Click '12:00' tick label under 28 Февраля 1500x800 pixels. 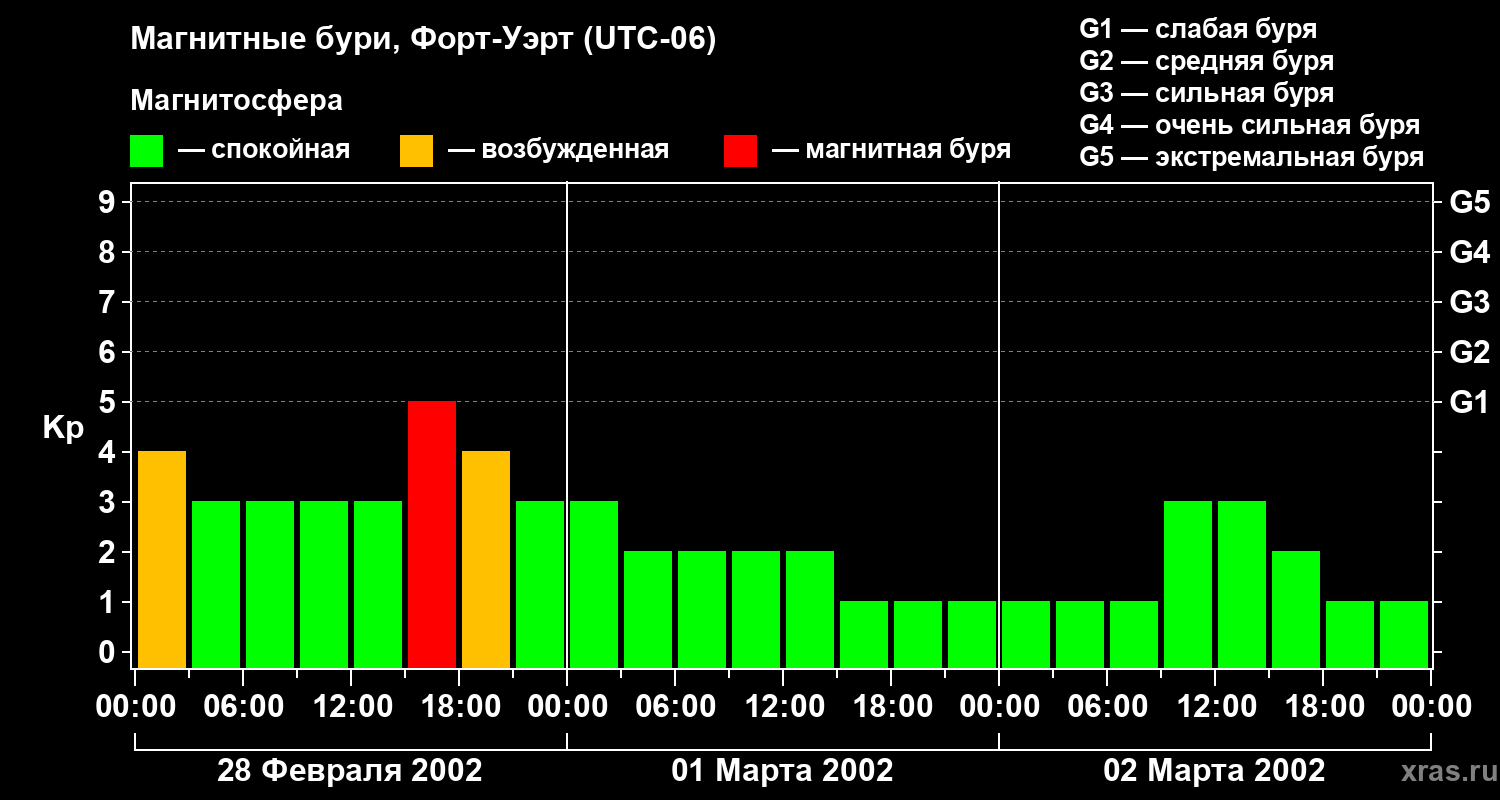(x=351, y=707)
